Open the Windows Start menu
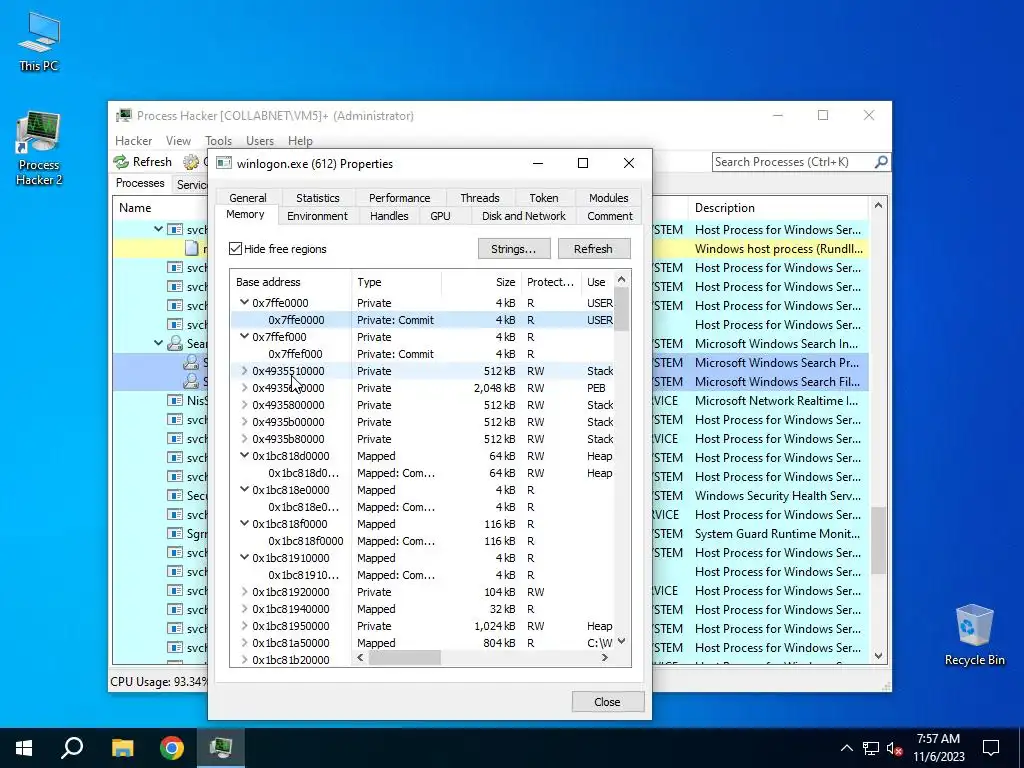This screenshot has width=1024, height=768. pyautogui.click(x=24, y=748)
